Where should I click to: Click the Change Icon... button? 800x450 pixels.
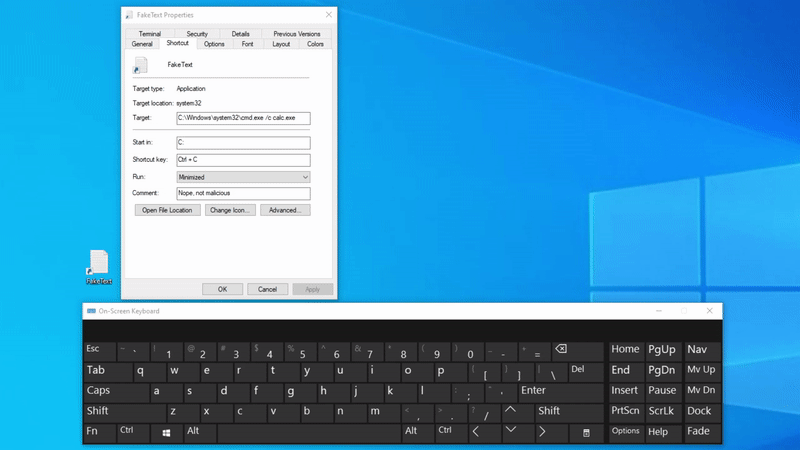230,210
